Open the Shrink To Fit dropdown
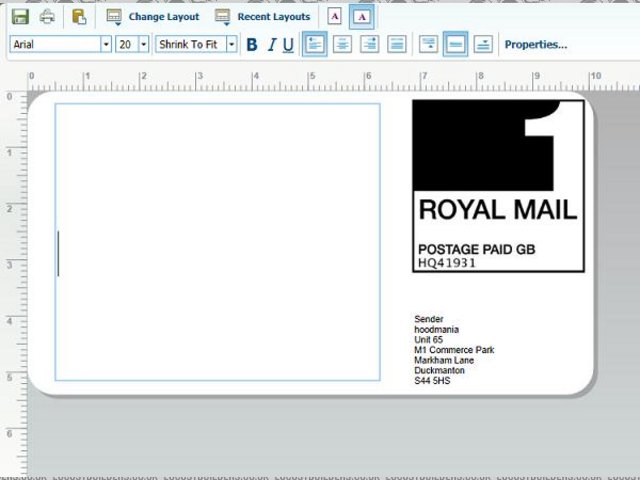Screen dimensions: 640x480 pyautogui.click(x=231, y=45)
